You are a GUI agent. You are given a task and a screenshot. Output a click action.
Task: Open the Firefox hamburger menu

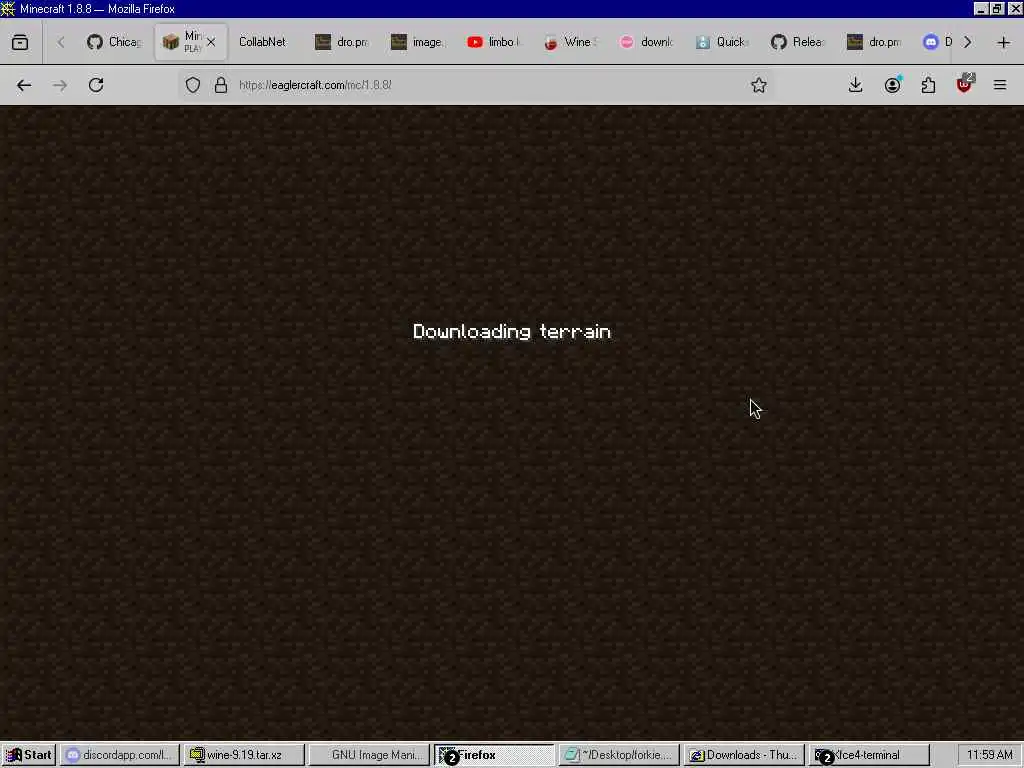[1000, 85]
